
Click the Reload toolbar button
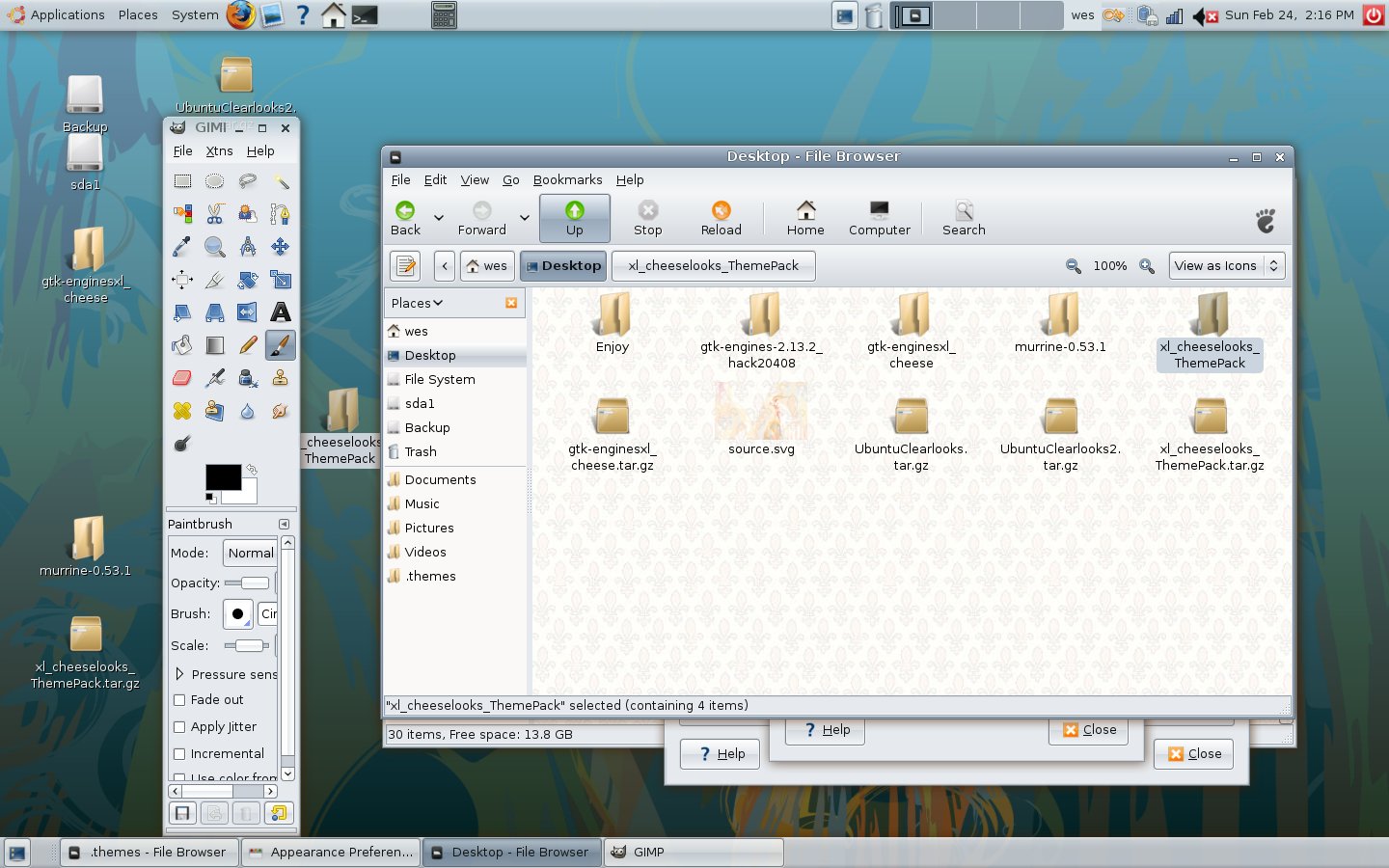pos(722,218)
